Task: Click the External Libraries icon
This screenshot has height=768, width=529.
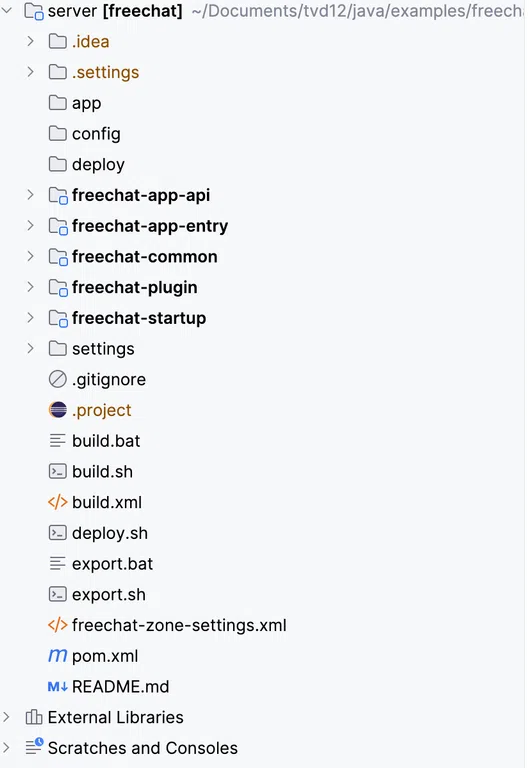Action: coord(34,717)
